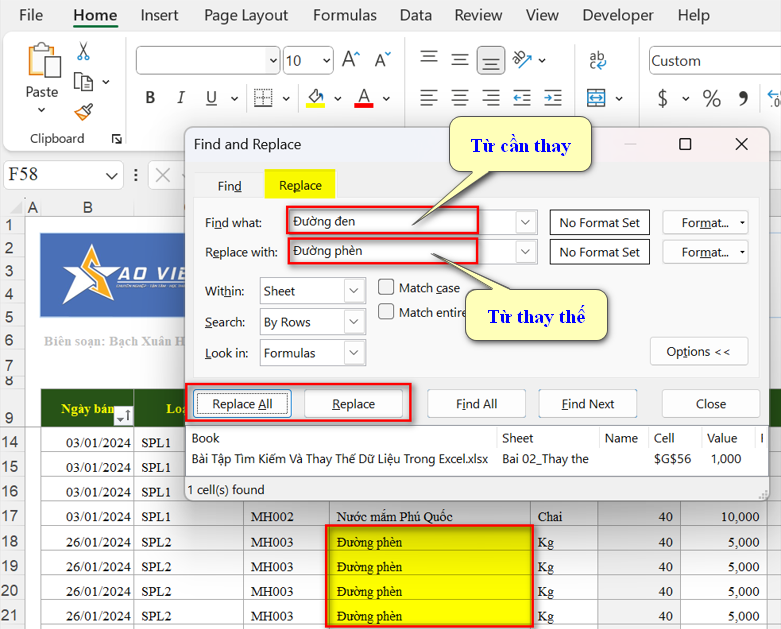Screen dimensions: 781x629
Task: Click the Merge & Center icon
Action: tap(596, 98)
